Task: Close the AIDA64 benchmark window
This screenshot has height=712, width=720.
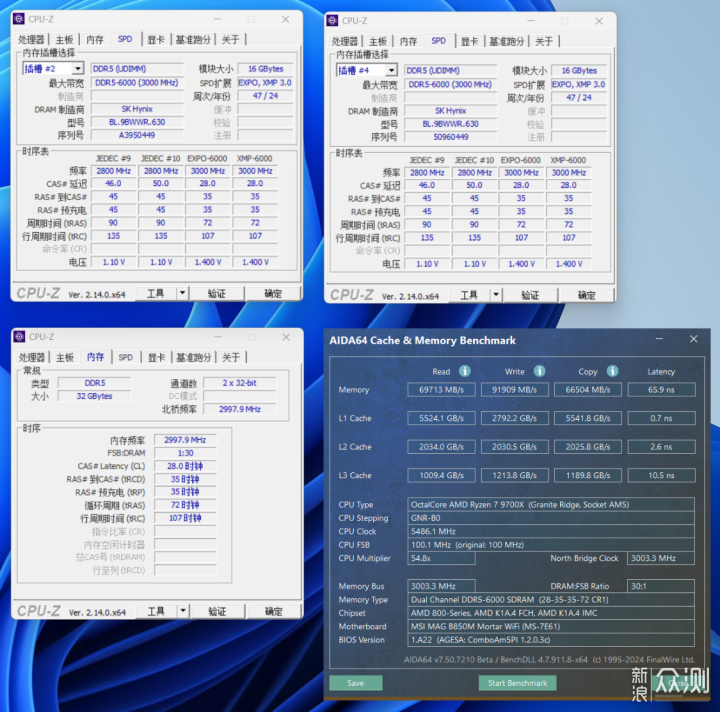Action: (x=693, y=339)
